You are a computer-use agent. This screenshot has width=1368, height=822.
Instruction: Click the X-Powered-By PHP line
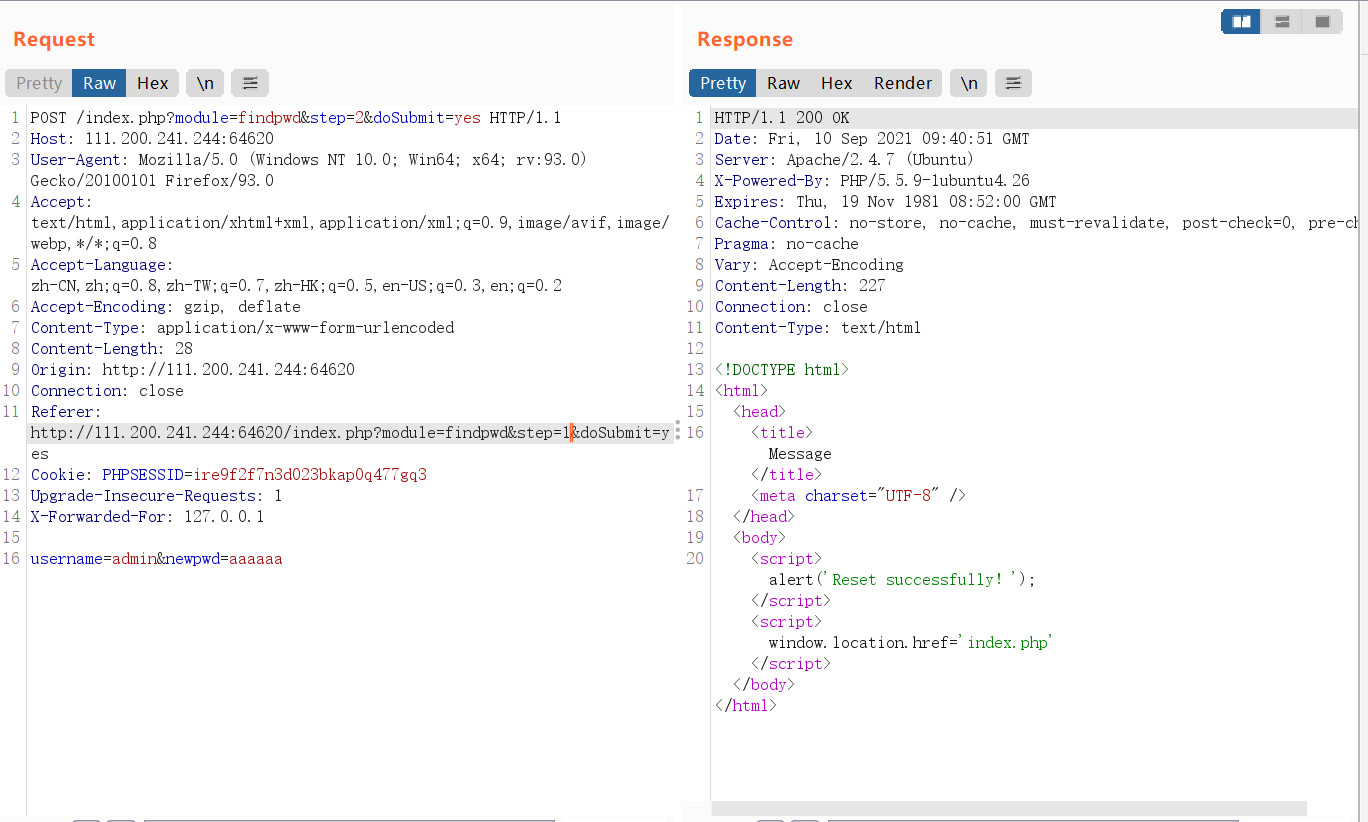[872, 181]
